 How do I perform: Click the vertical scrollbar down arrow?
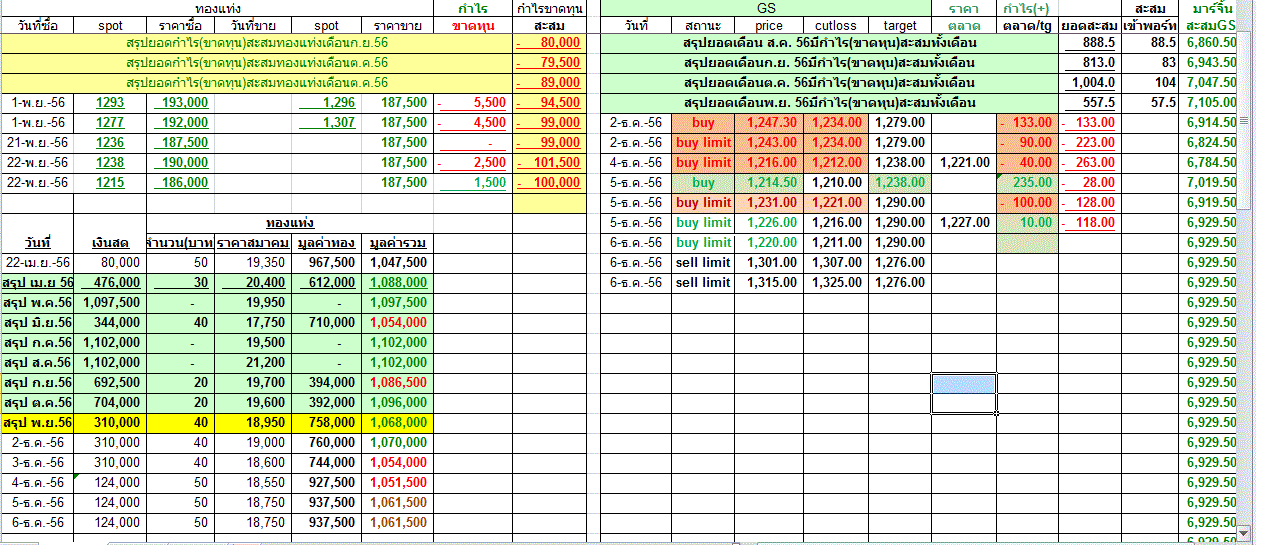(x=1244, y=534)
